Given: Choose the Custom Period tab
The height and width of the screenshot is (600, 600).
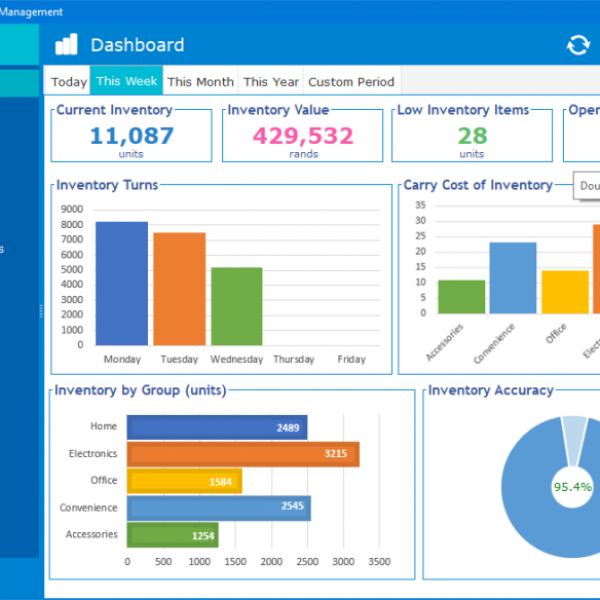Looking at the screenshot, I should tap(350, 82).
